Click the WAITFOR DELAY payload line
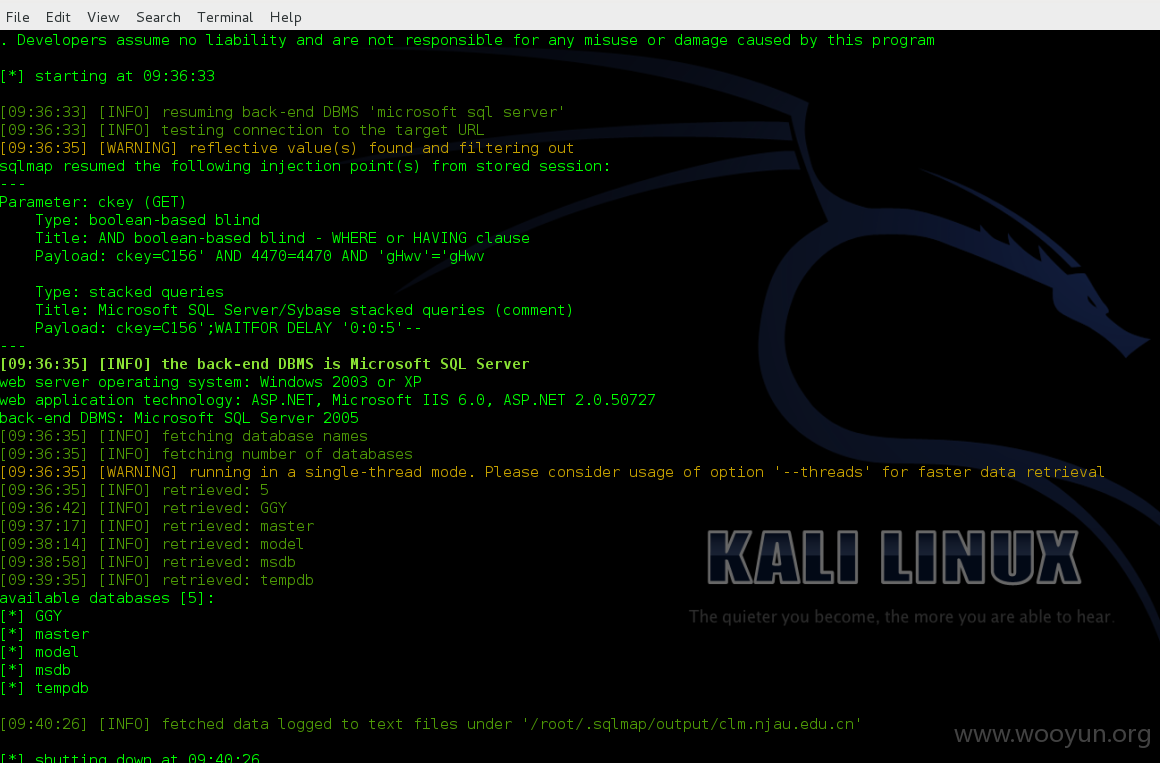The image size is (1160, 763). click(x=228, y=328)
